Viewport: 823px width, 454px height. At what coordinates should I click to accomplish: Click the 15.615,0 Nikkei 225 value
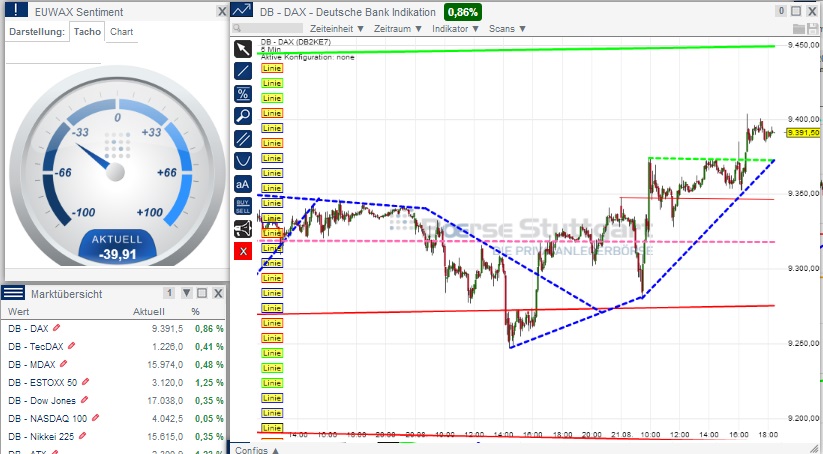coord(165,437)
